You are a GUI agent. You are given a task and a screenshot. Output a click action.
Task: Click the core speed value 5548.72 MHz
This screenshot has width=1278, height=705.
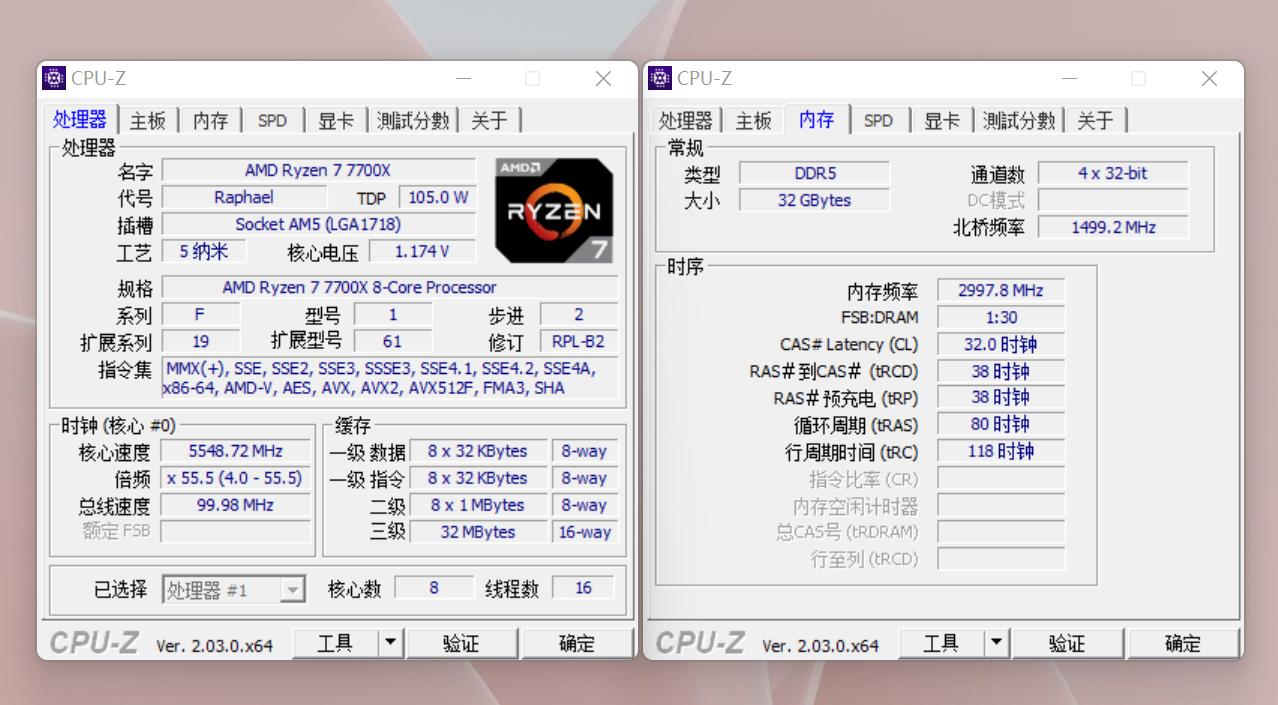[236, 452]
